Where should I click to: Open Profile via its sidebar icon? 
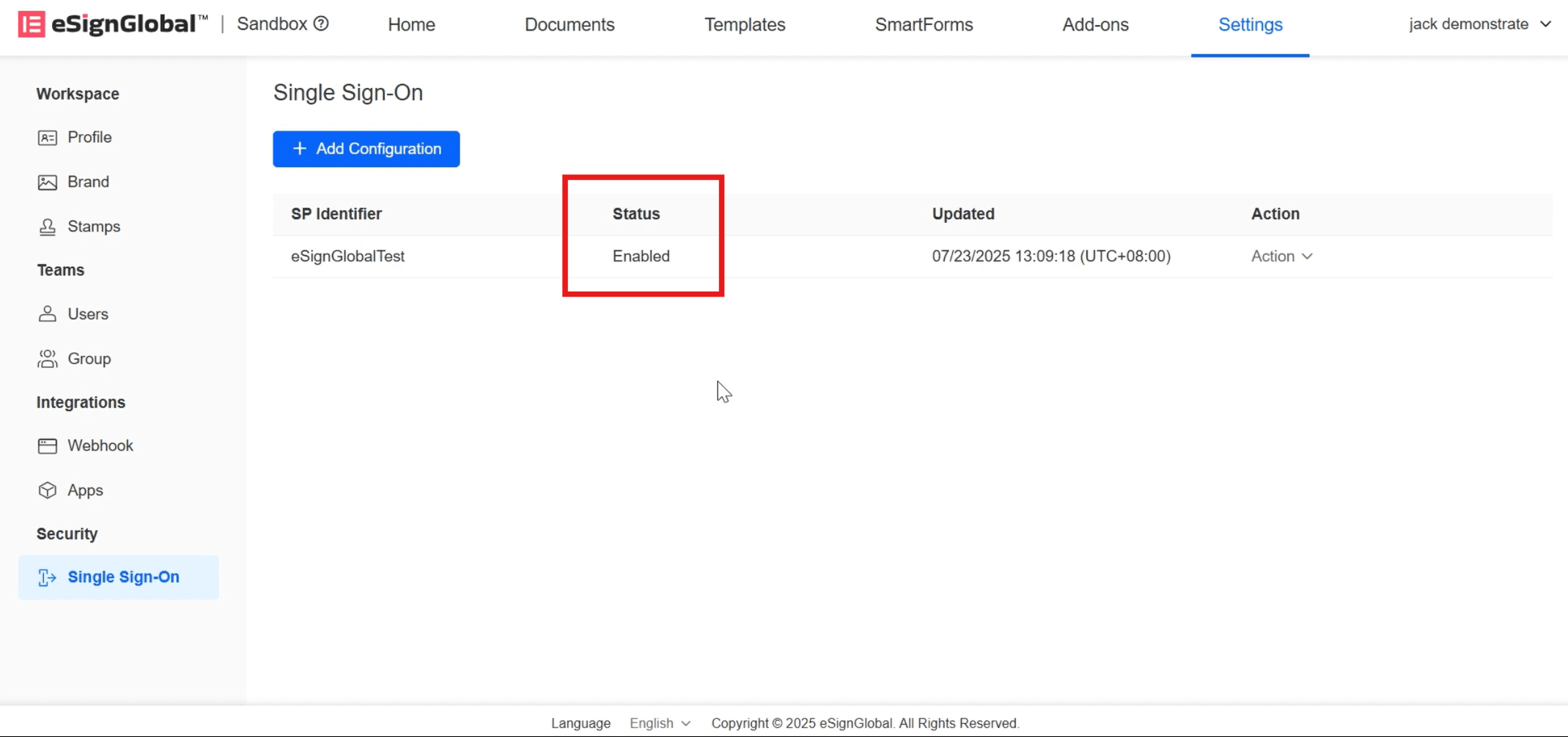click(48, 138)
